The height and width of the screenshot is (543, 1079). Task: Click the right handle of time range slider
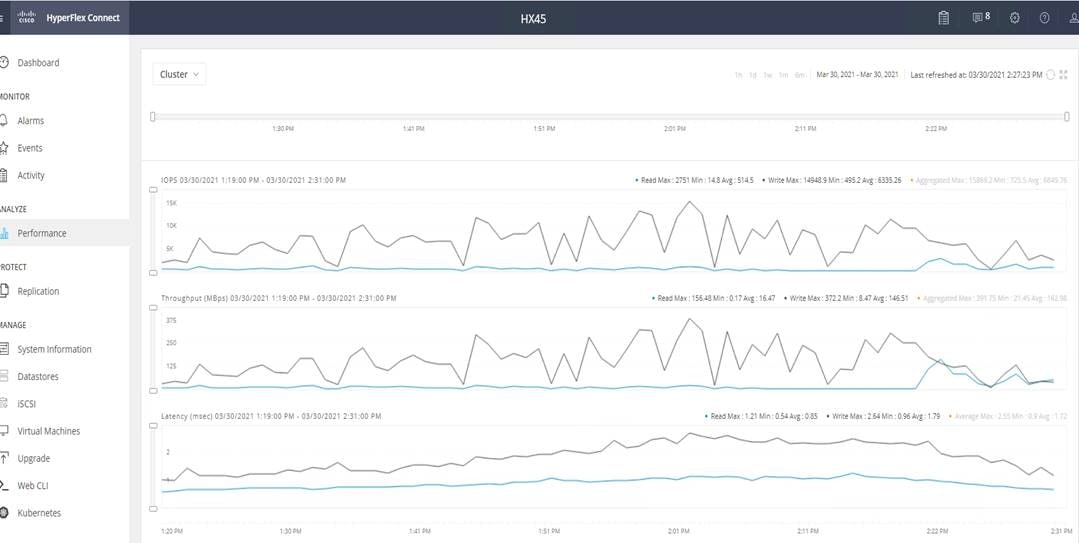click(1067, 116)
